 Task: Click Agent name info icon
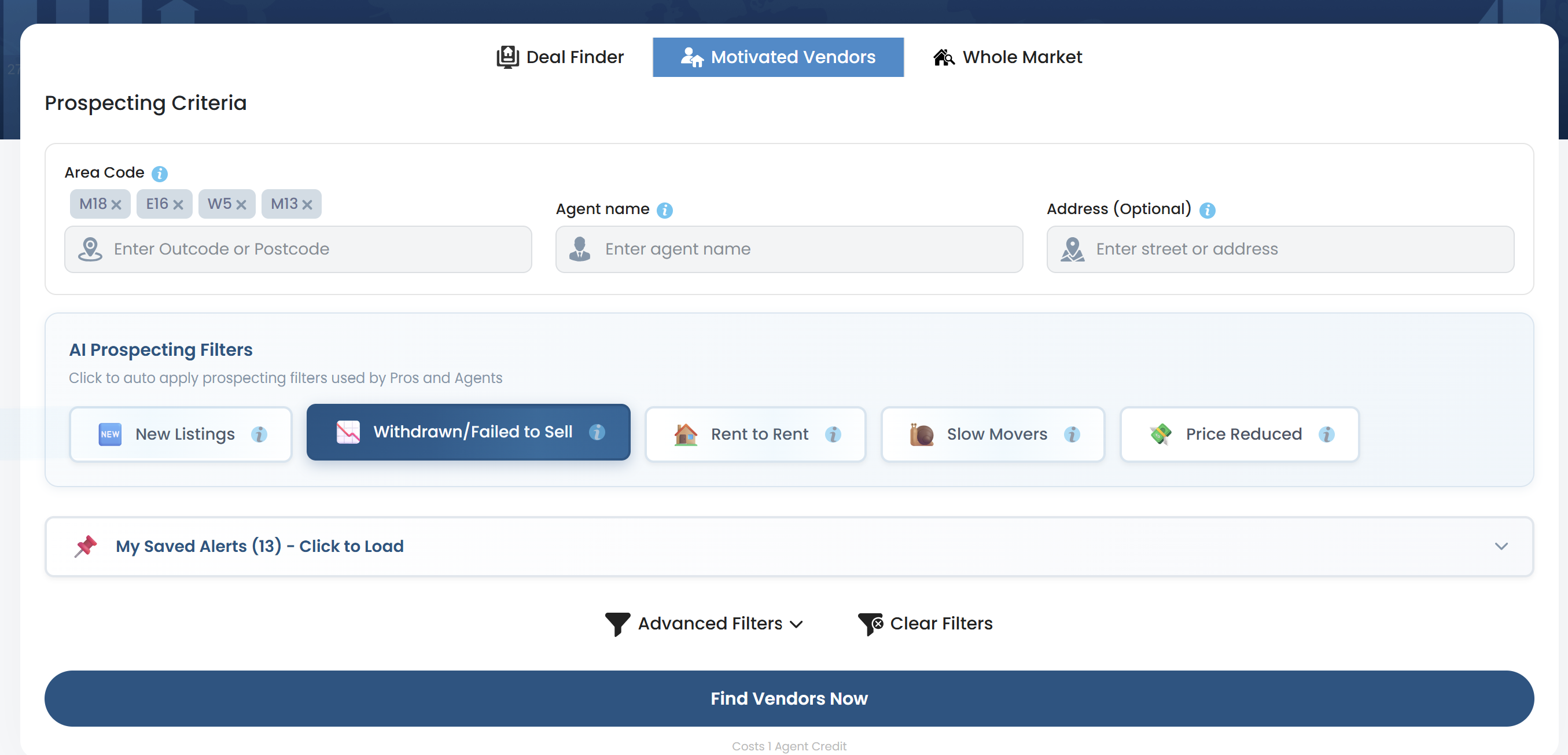[x=665, y=210]
